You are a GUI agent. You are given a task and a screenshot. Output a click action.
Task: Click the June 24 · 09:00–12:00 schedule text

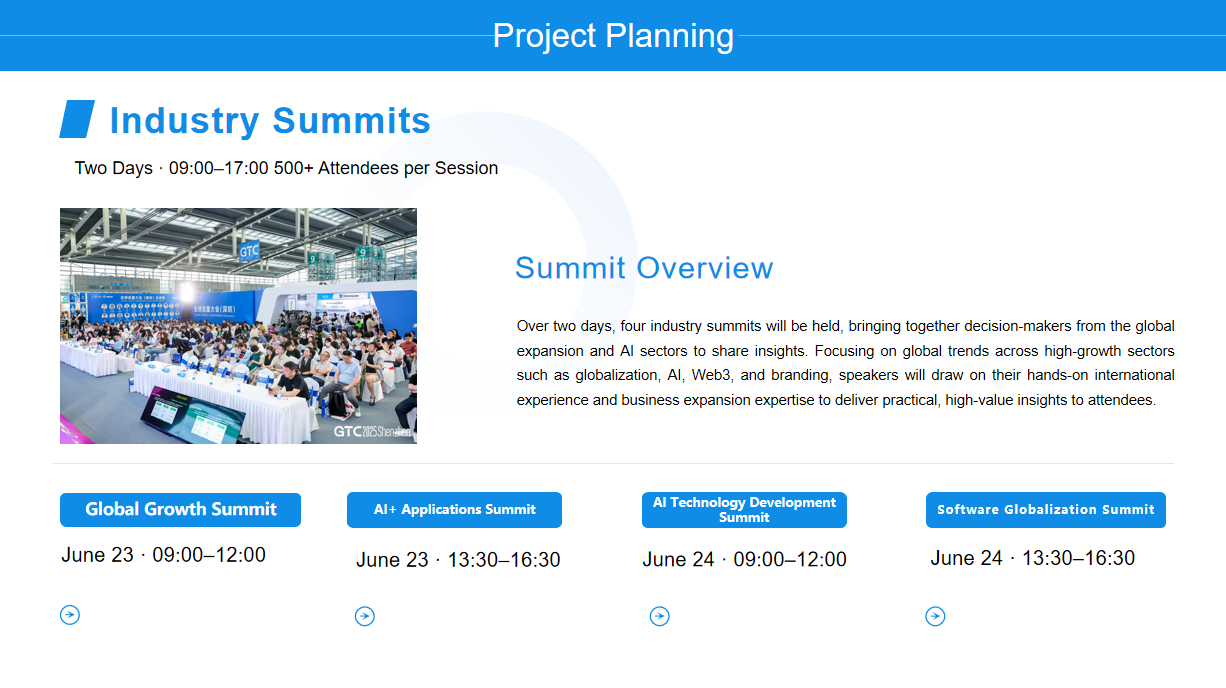[x=744, y=560]
